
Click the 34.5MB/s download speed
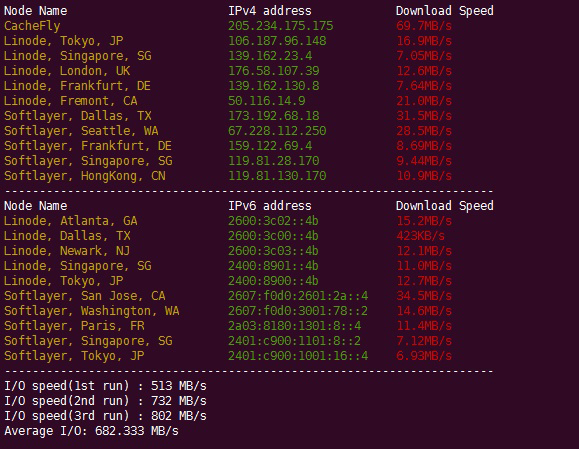tap(424, 296)
